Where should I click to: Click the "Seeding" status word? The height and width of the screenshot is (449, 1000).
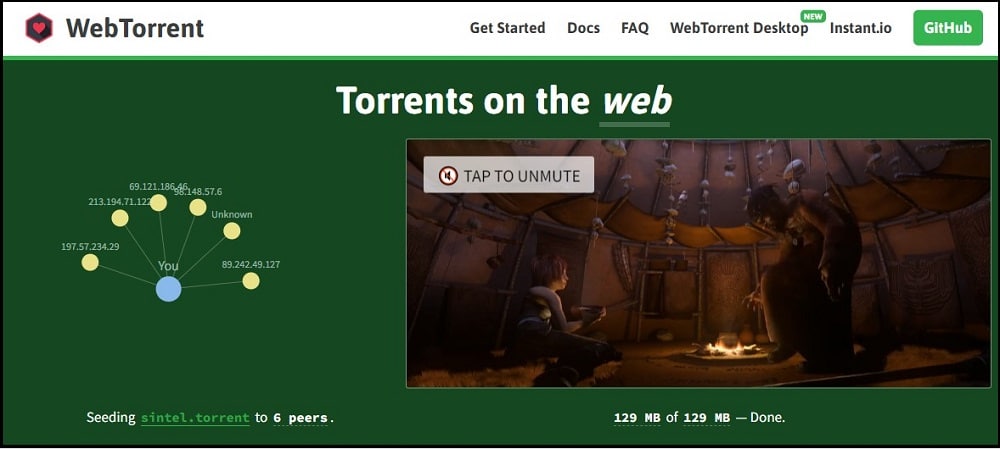[x=111, y=418]
